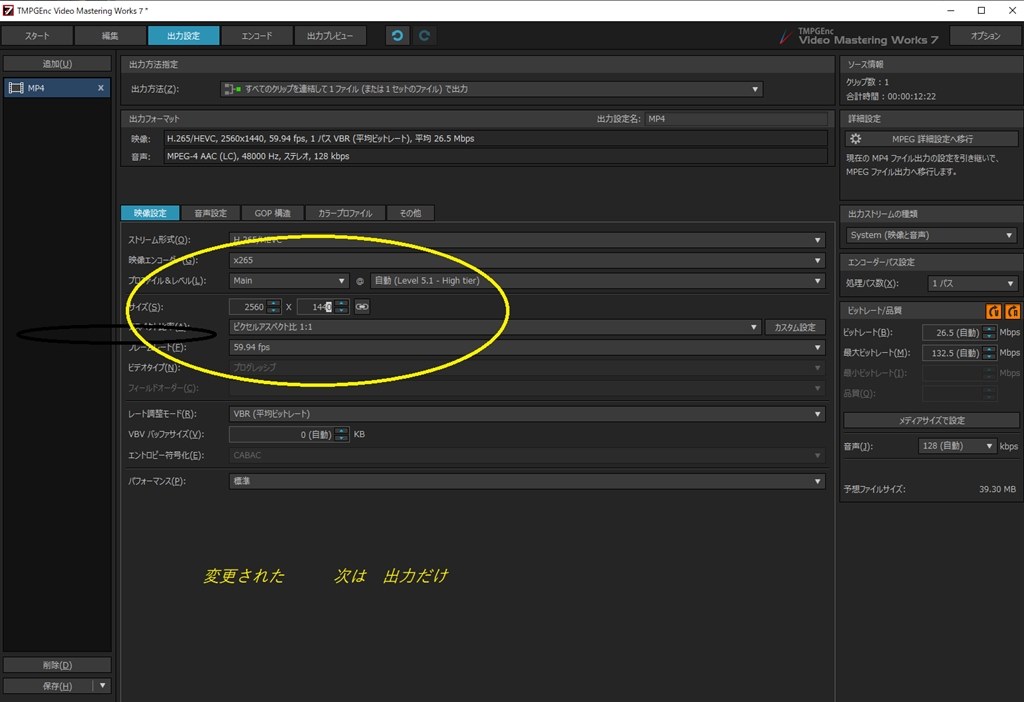Click the up stepper on the ビットレート value

tap(987, 329)
